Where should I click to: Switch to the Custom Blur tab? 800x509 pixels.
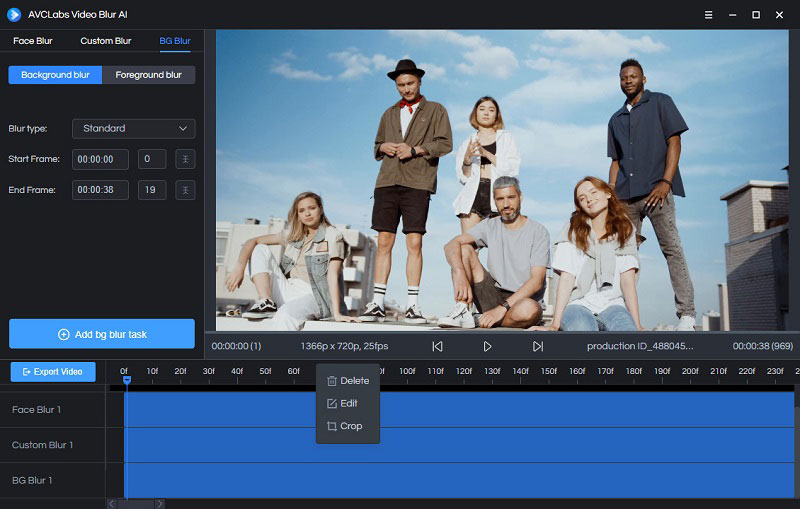tap(106, 41)
